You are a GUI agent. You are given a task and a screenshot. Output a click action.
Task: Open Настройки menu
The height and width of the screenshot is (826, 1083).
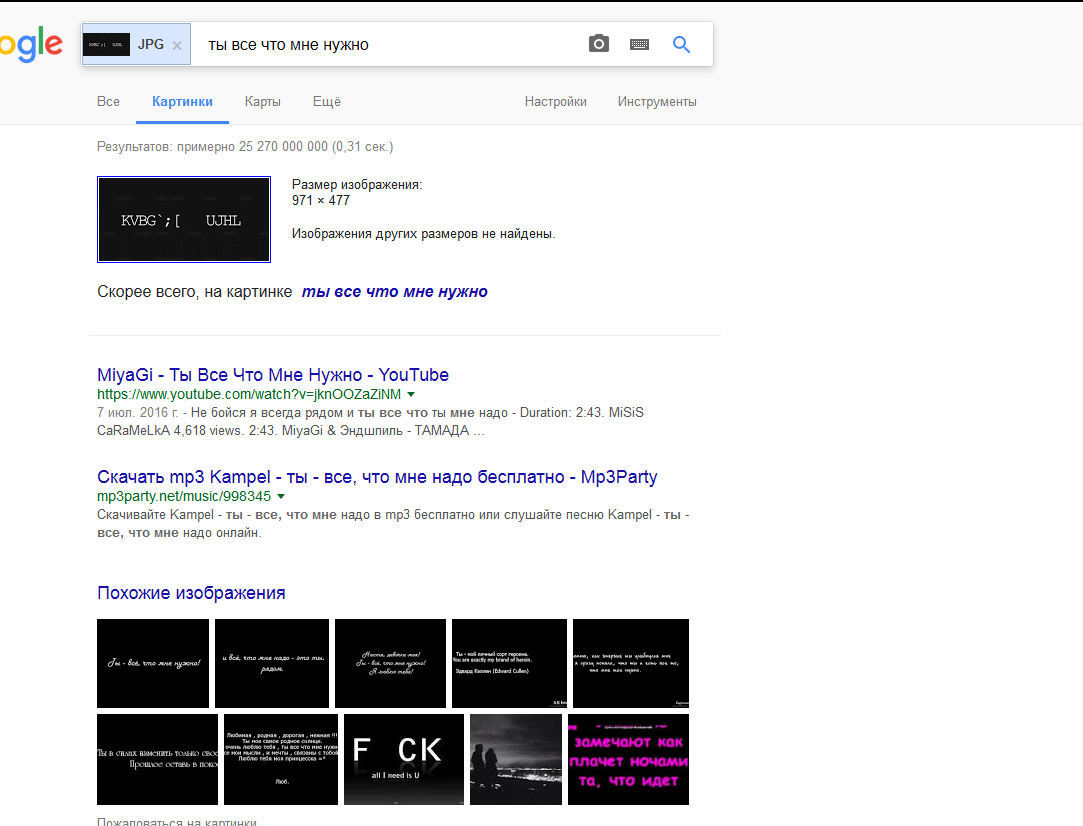point(555,102)
